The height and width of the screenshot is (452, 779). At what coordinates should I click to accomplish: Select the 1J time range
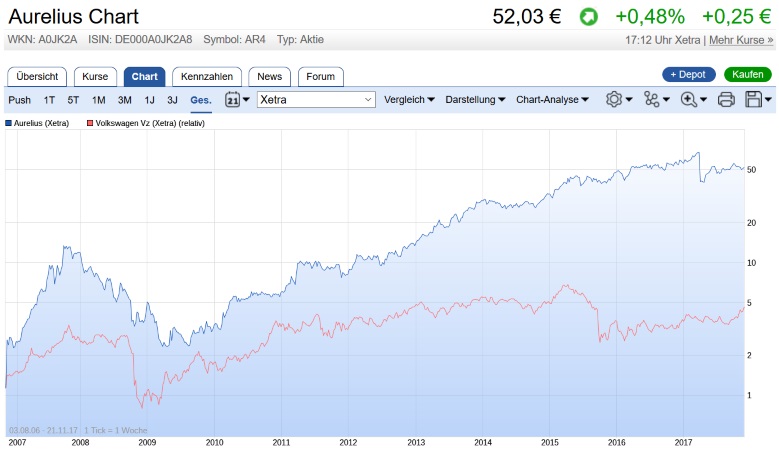point(149,100)
